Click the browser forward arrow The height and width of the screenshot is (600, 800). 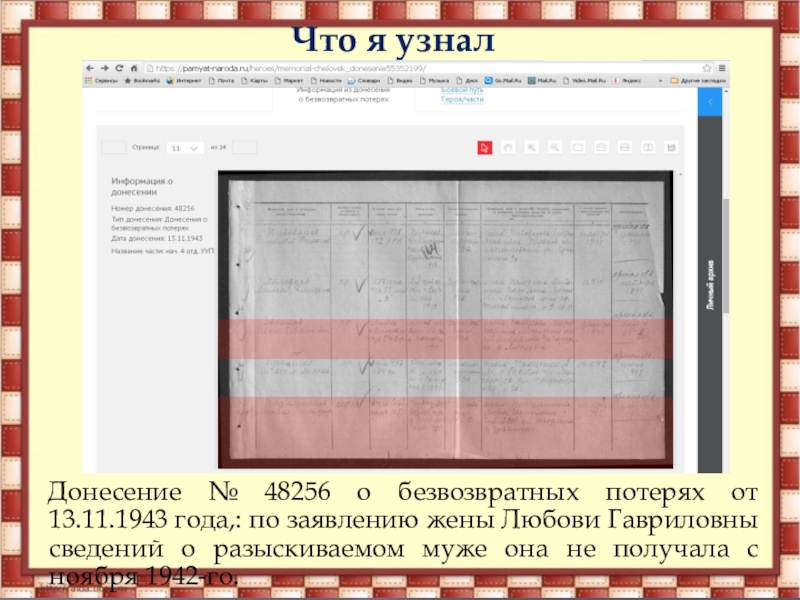[105, 68]
